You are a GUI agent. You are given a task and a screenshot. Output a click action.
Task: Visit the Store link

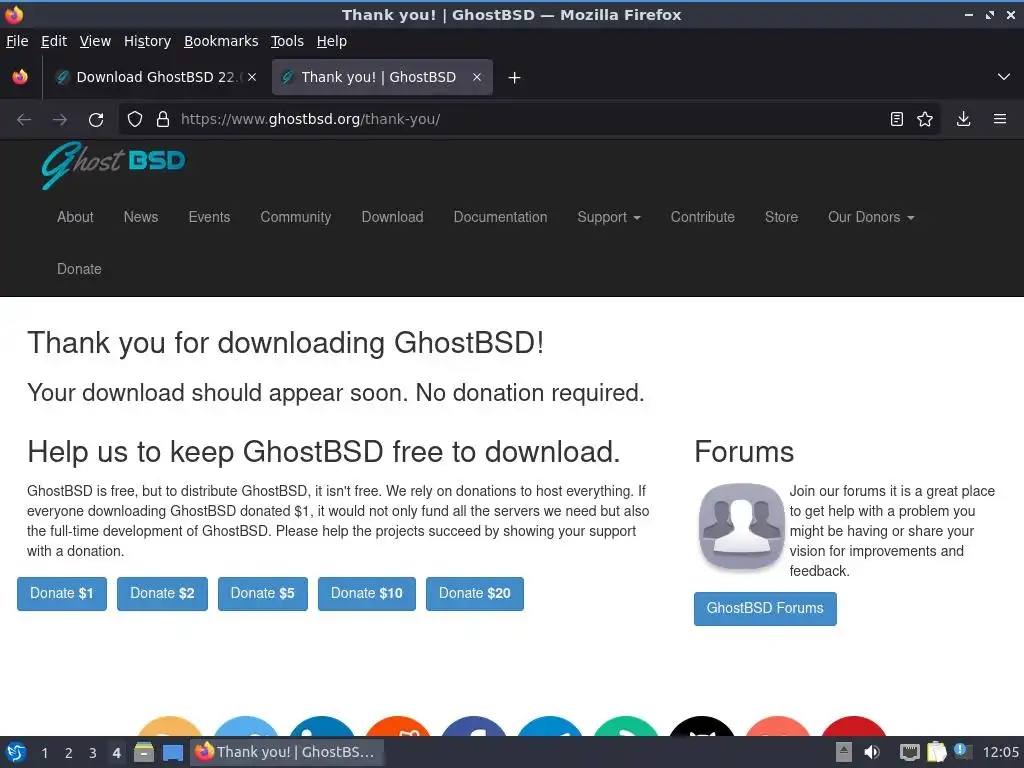coord(782,217)
